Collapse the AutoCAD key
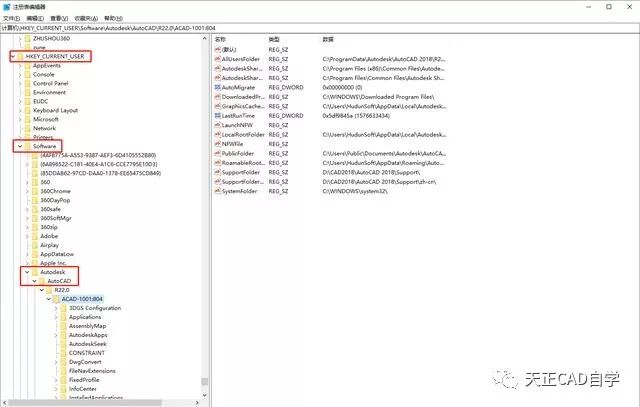Image resolution: width=640 pixels, height=407 pixels. coord(34,281)
